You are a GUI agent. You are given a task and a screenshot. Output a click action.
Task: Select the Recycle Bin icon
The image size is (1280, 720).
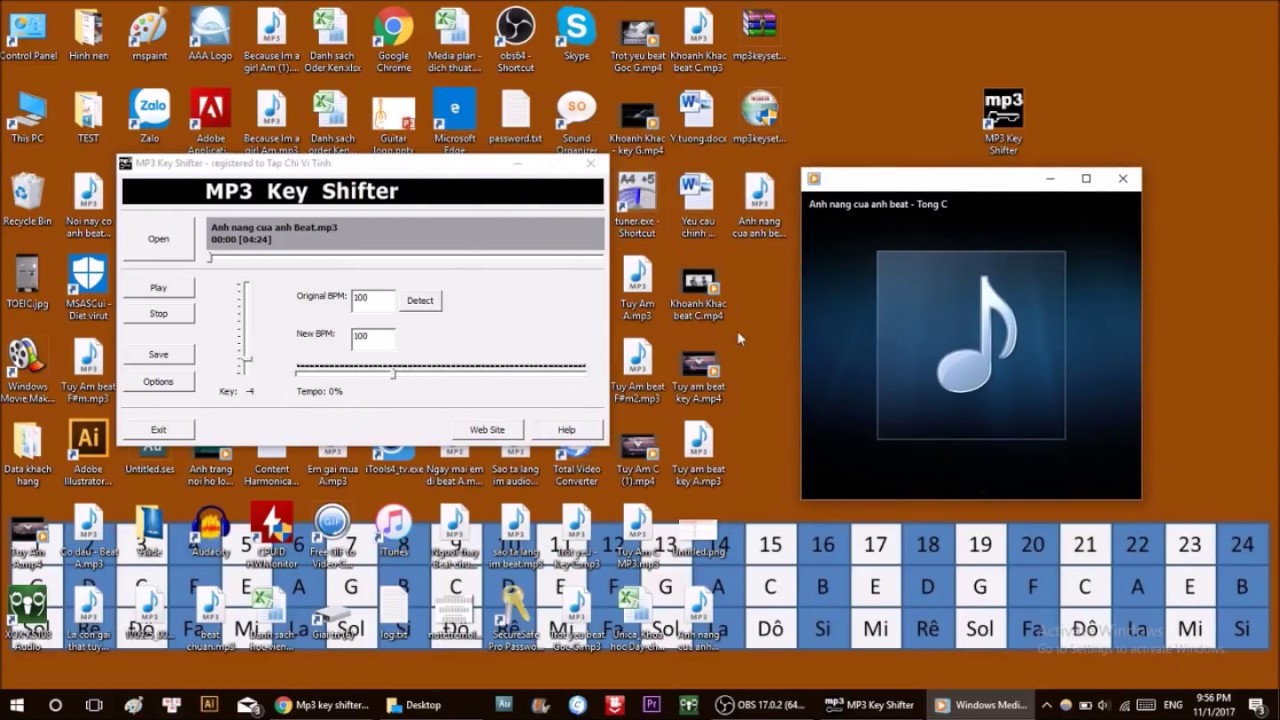click(27, 199)
